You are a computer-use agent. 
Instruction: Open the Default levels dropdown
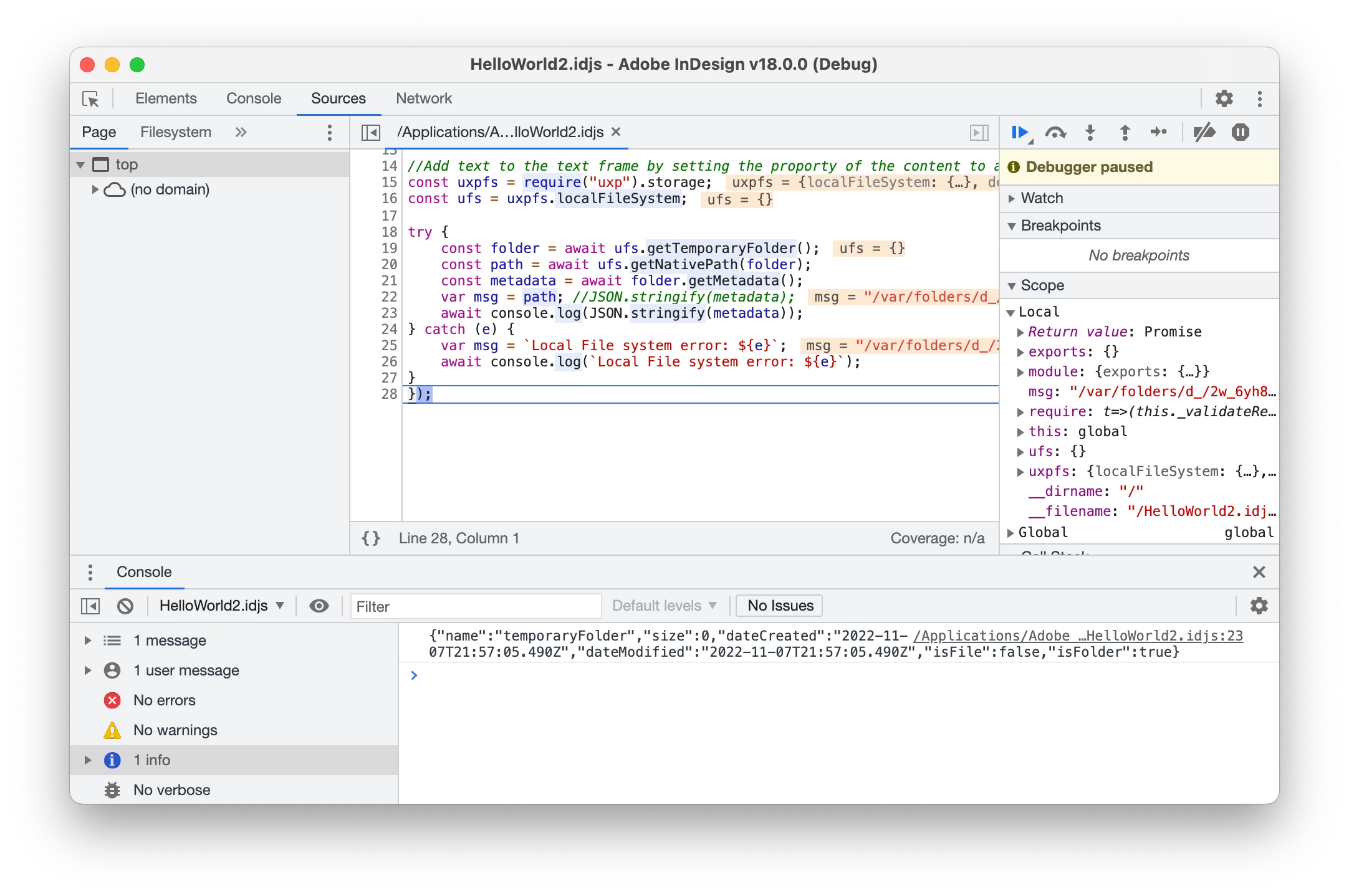664,606
